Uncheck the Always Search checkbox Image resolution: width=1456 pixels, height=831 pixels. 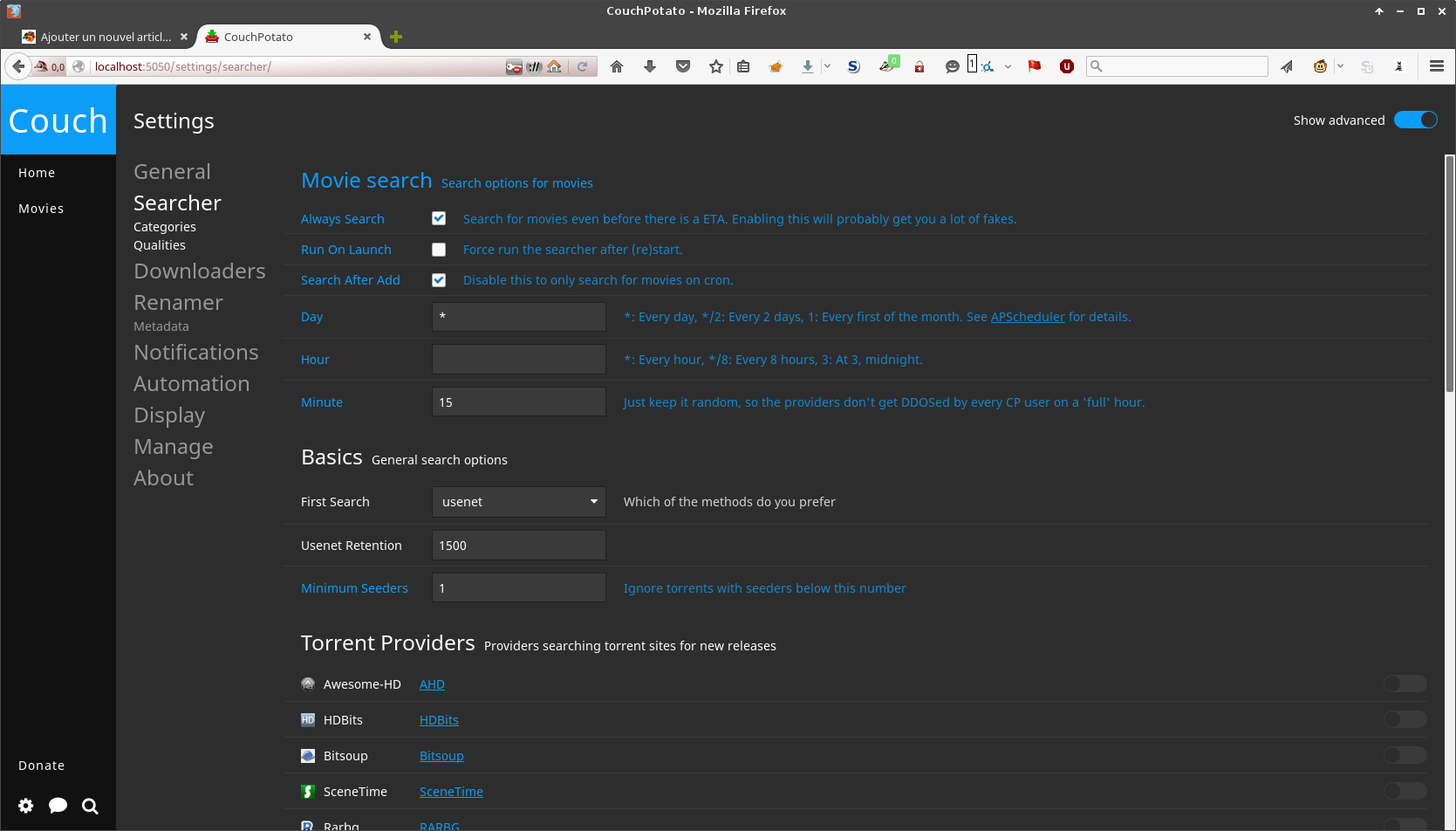click(439, 219)
